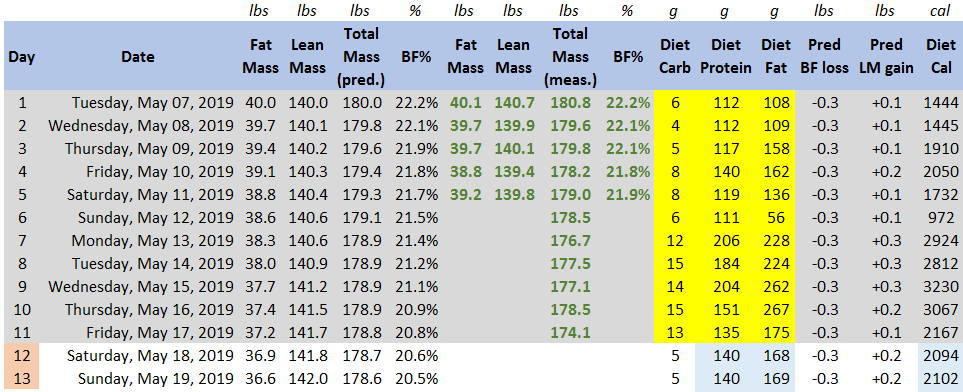Select the Date column header cell
The height and width of the screenshot is (392, 963).
pos(138,57)
